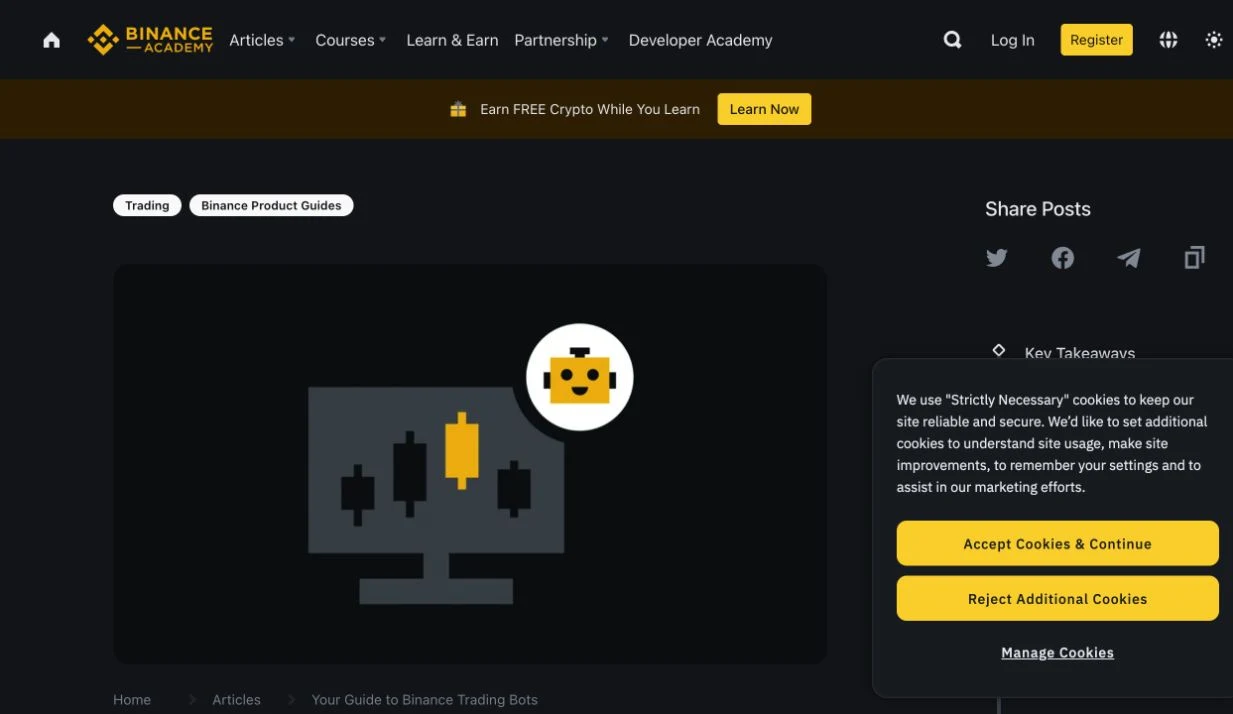
Task: Expand the Articles dropdown menu
Action: [262, 40]
